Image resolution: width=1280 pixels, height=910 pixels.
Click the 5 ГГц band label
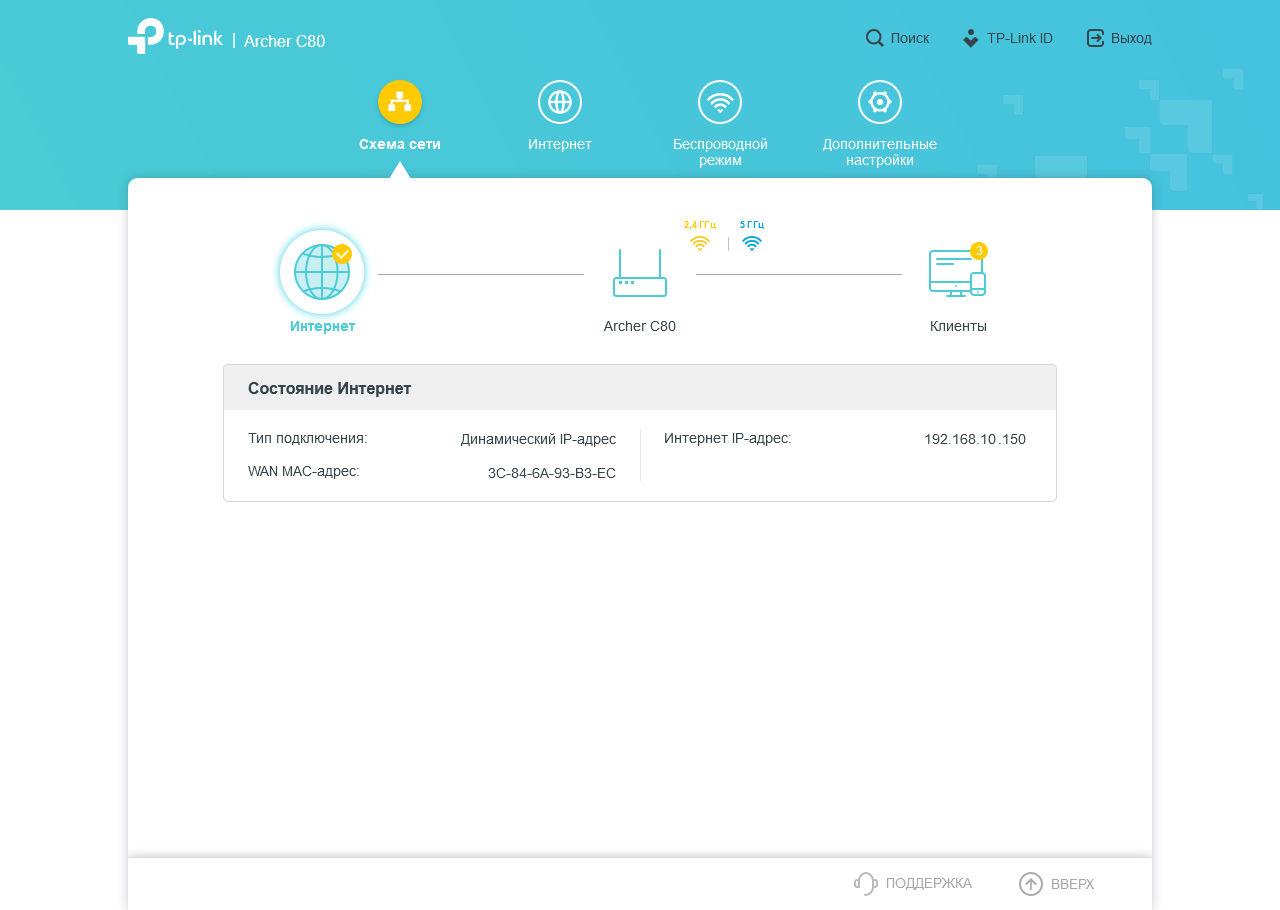click(752, 225)
